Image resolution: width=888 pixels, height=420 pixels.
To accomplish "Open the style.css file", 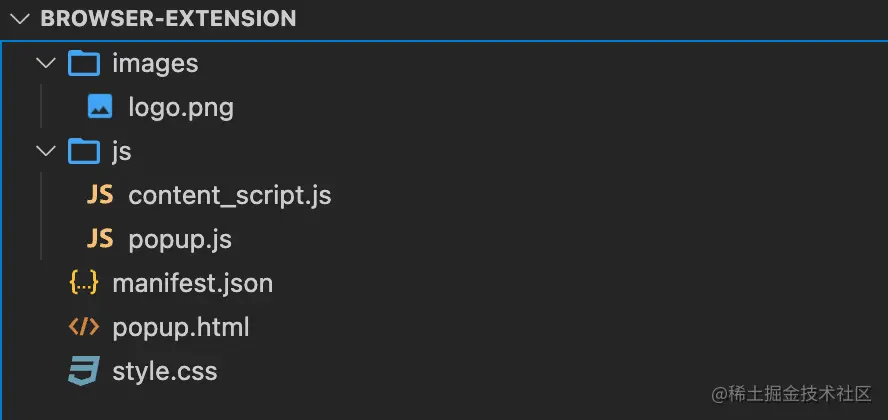I will (164, 372).
